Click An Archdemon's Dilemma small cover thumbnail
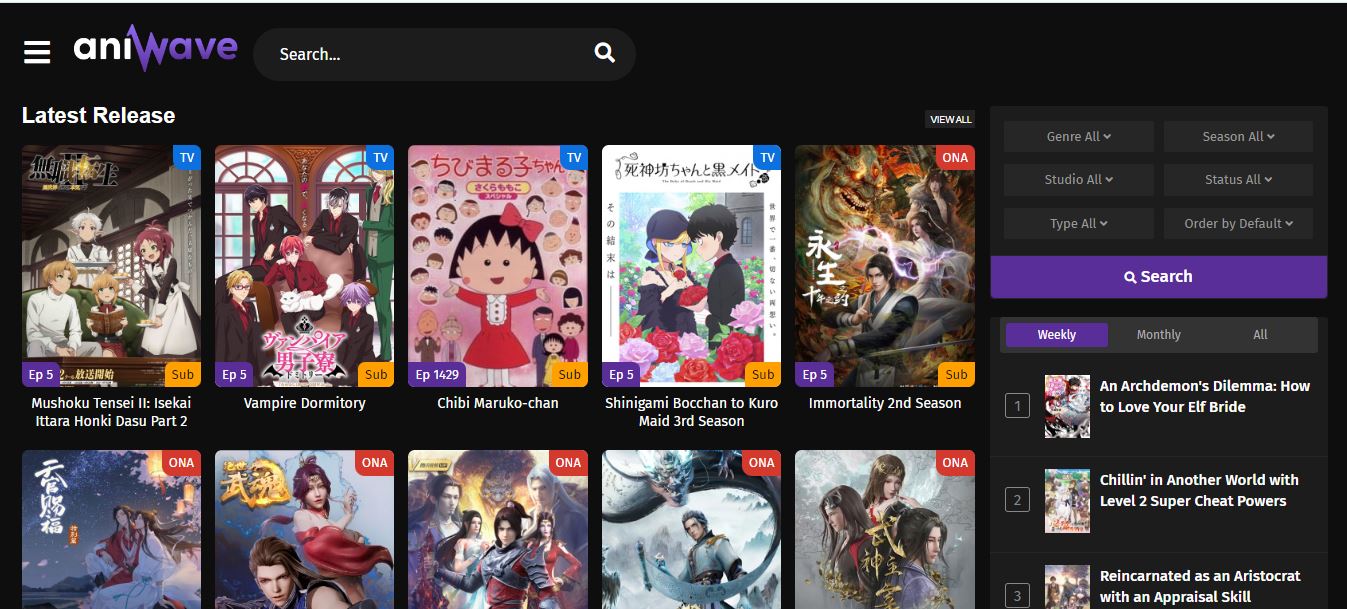This screenshot has height=609, width=1347. click(1067, 406)
